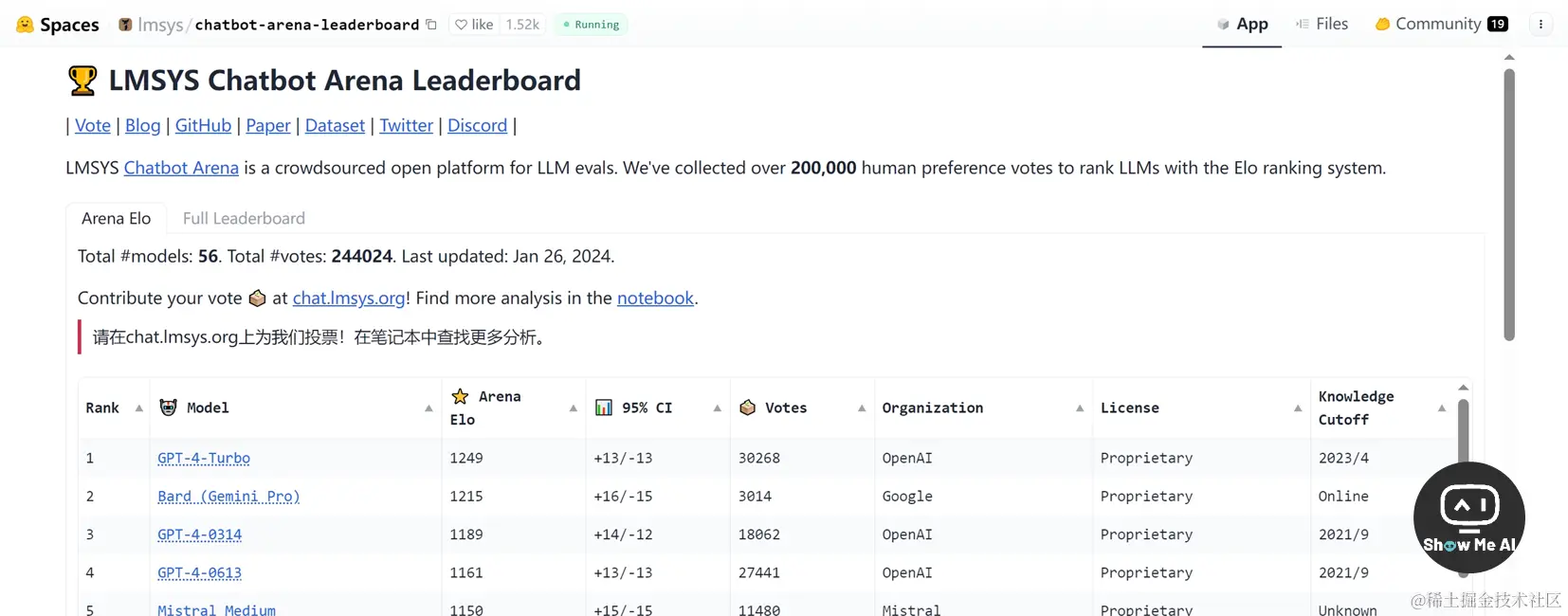This screenshot has height=616, width=1568.
Task: Sort table by Arena Elo arrow
Action: [x=573, y=408]
